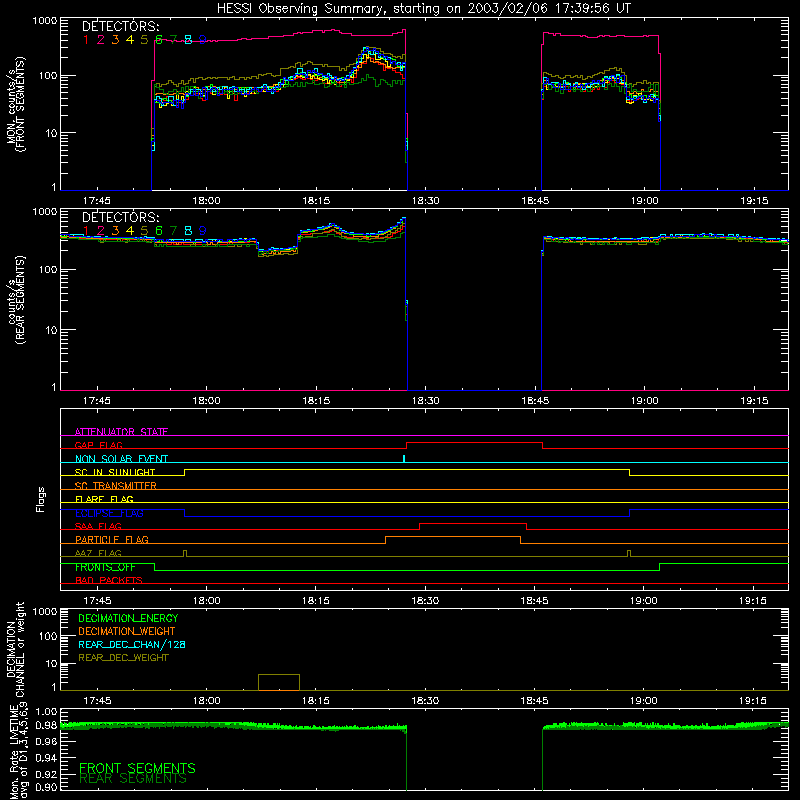
Task: Select the BAD_PACKETS flag label
Action: (109, 580)
